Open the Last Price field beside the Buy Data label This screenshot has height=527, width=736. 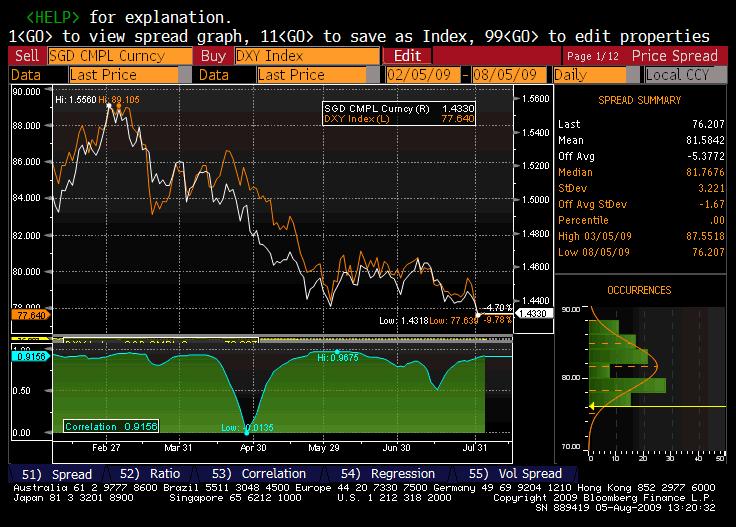[312, 75]
